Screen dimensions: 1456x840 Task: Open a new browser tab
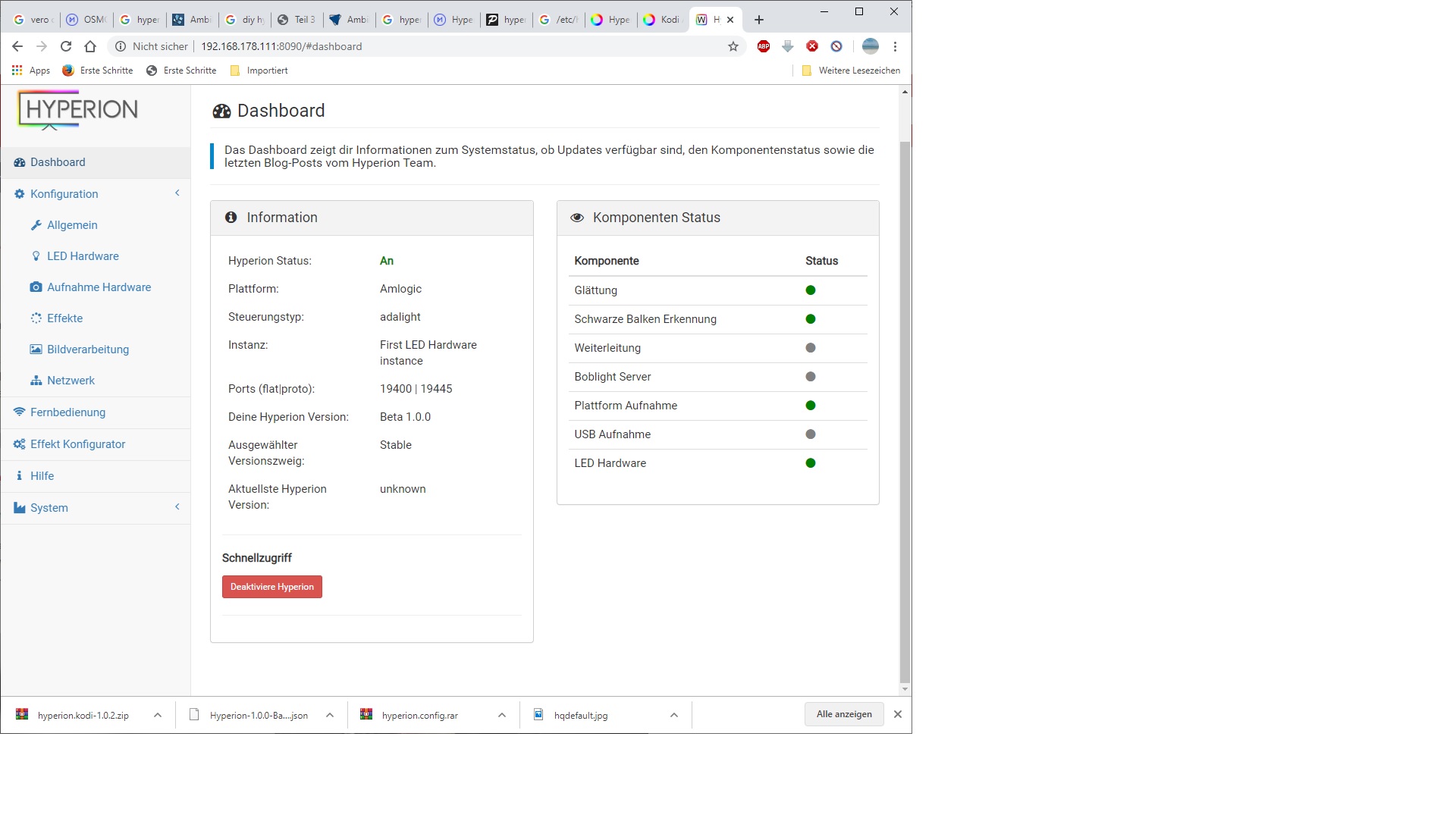coord(759,20)
